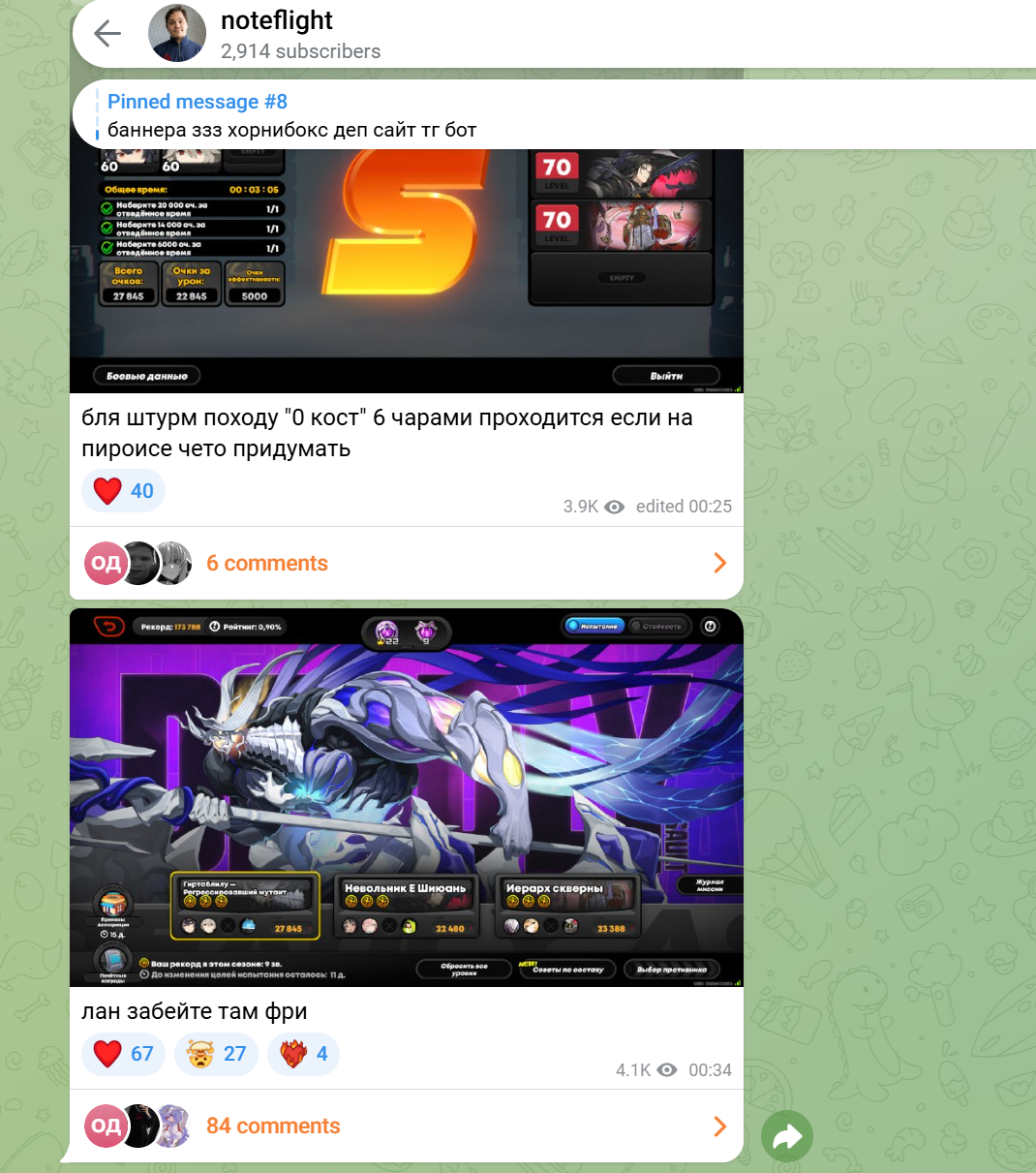Screen dimensions: 1036x1173
Task: Select the Иерарх скверны boss card
Action: click(566, 907)
